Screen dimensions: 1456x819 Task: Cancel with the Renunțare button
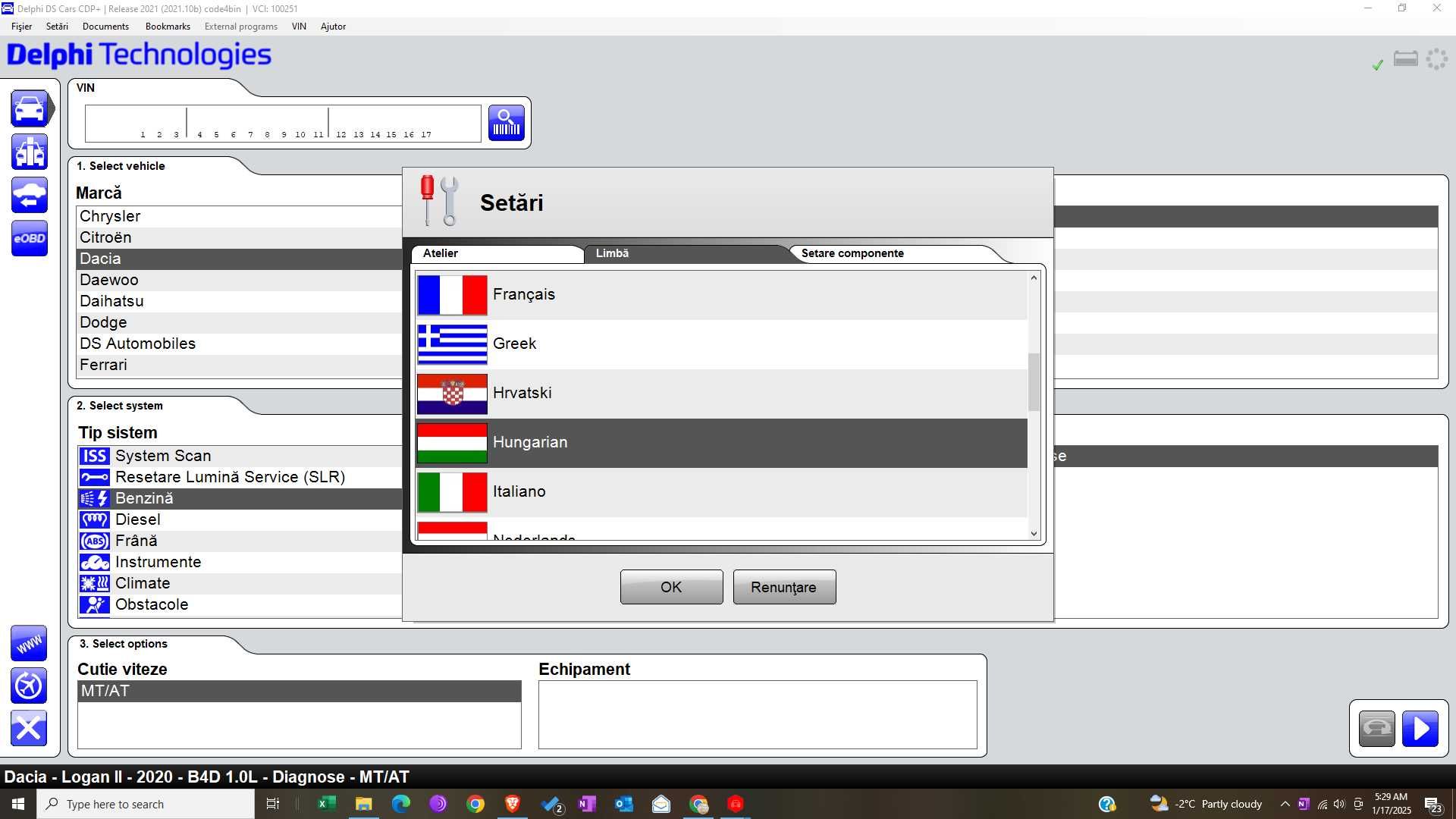click(x=784, y=587)
